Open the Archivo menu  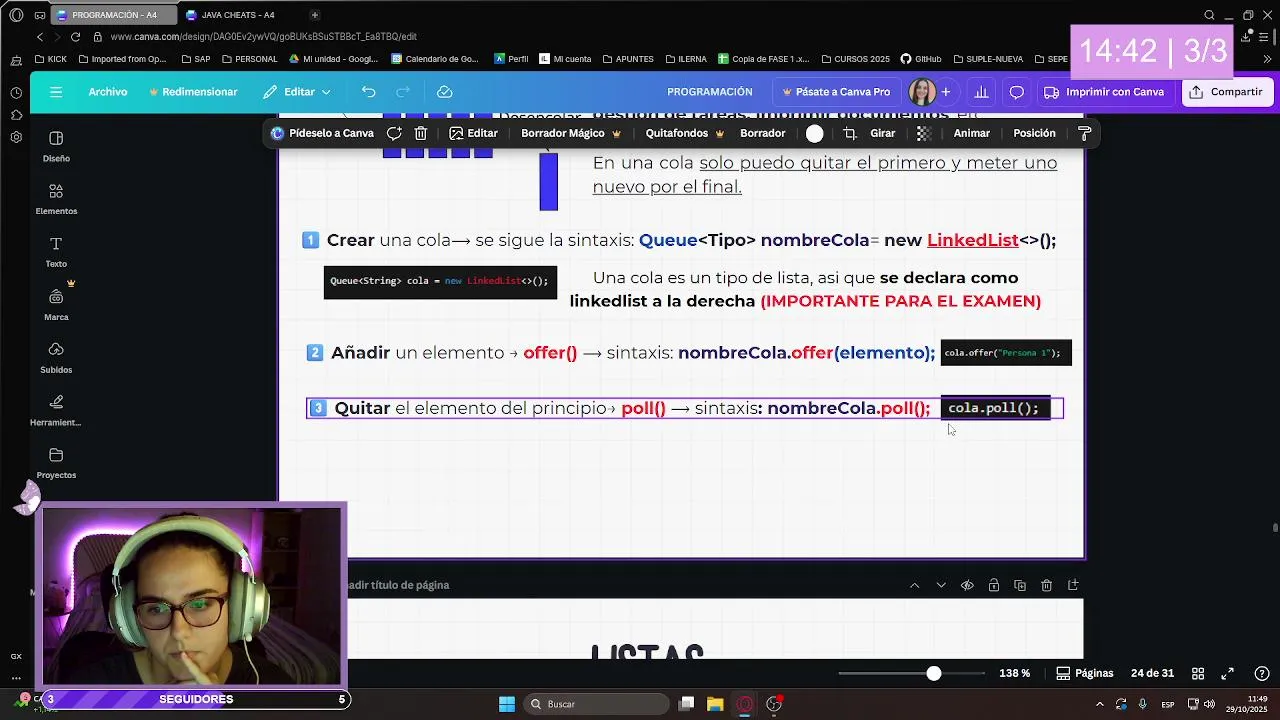point(108,92)
